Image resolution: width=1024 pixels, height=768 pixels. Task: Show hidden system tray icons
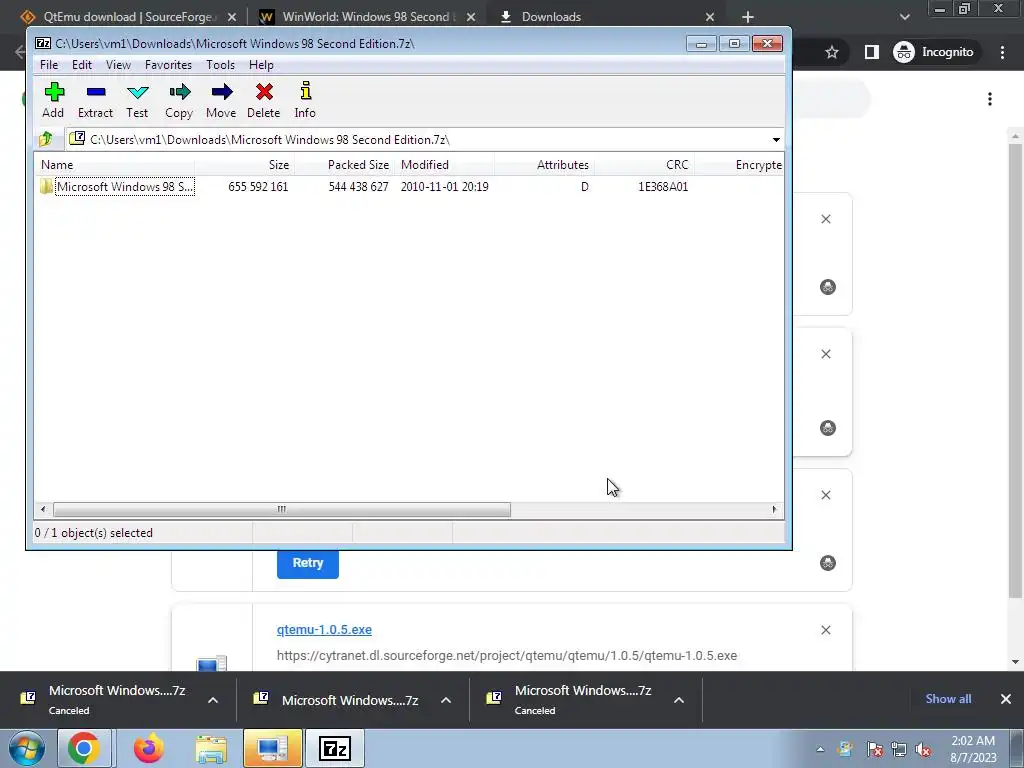pos(820,749)
